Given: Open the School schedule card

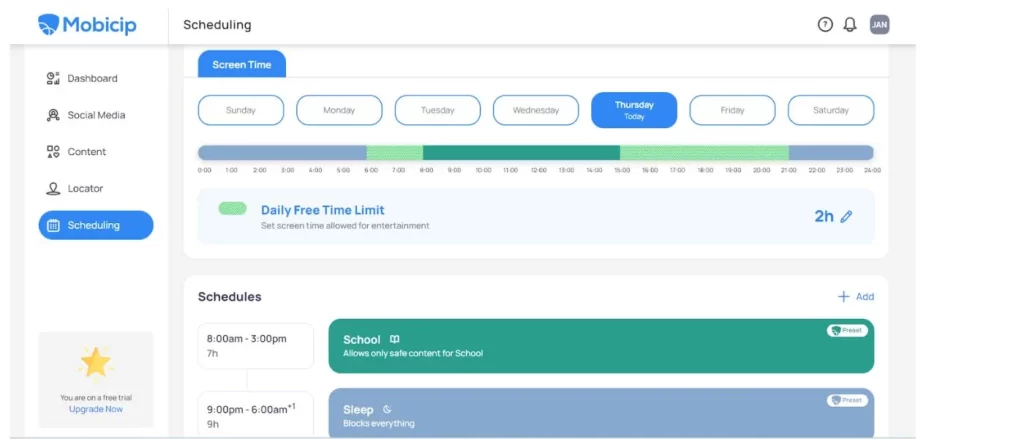Looking at the screenshot, I should pos(600,346).
